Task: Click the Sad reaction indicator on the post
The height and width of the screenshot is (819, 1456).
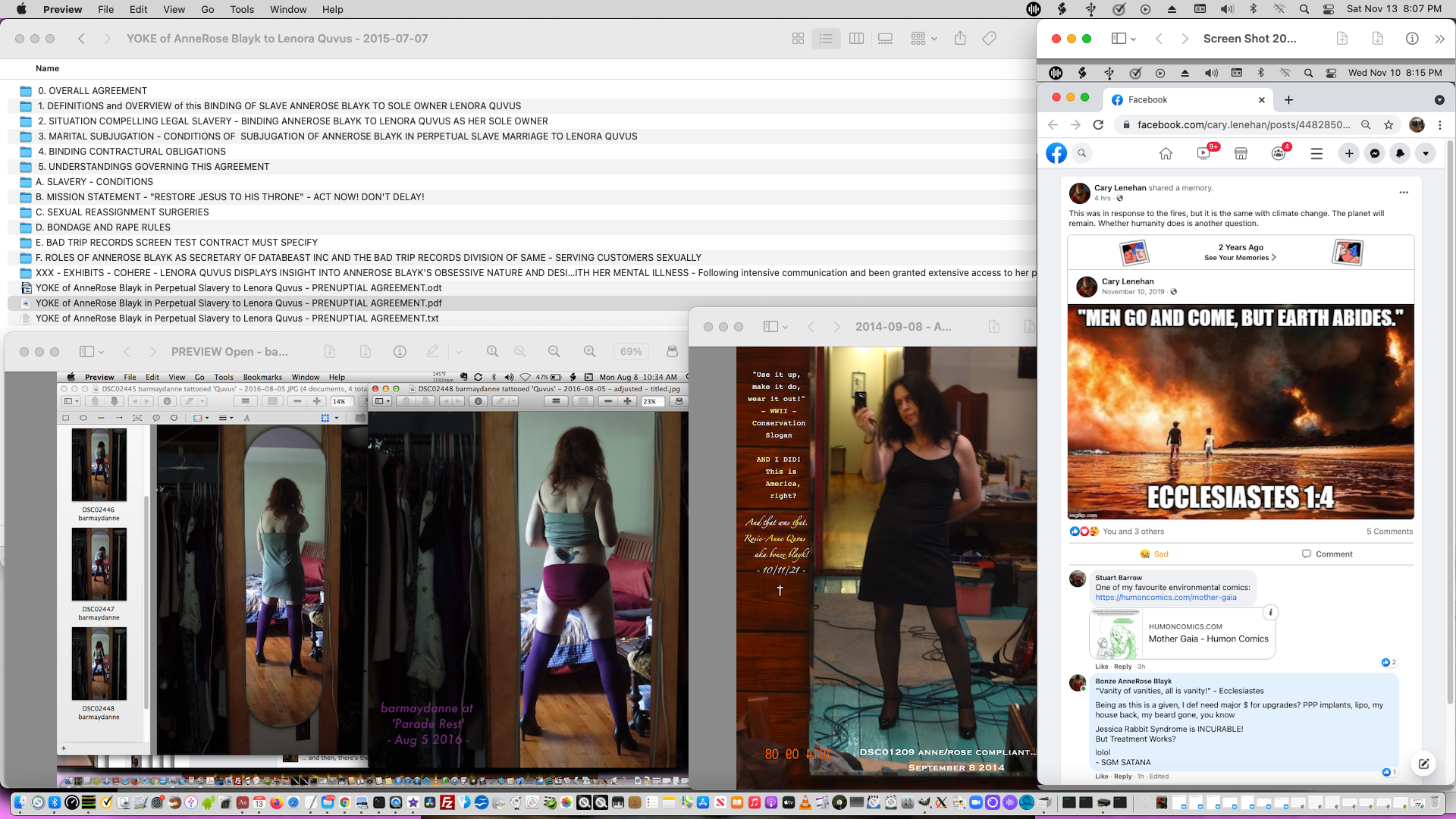Action: 1153,554
